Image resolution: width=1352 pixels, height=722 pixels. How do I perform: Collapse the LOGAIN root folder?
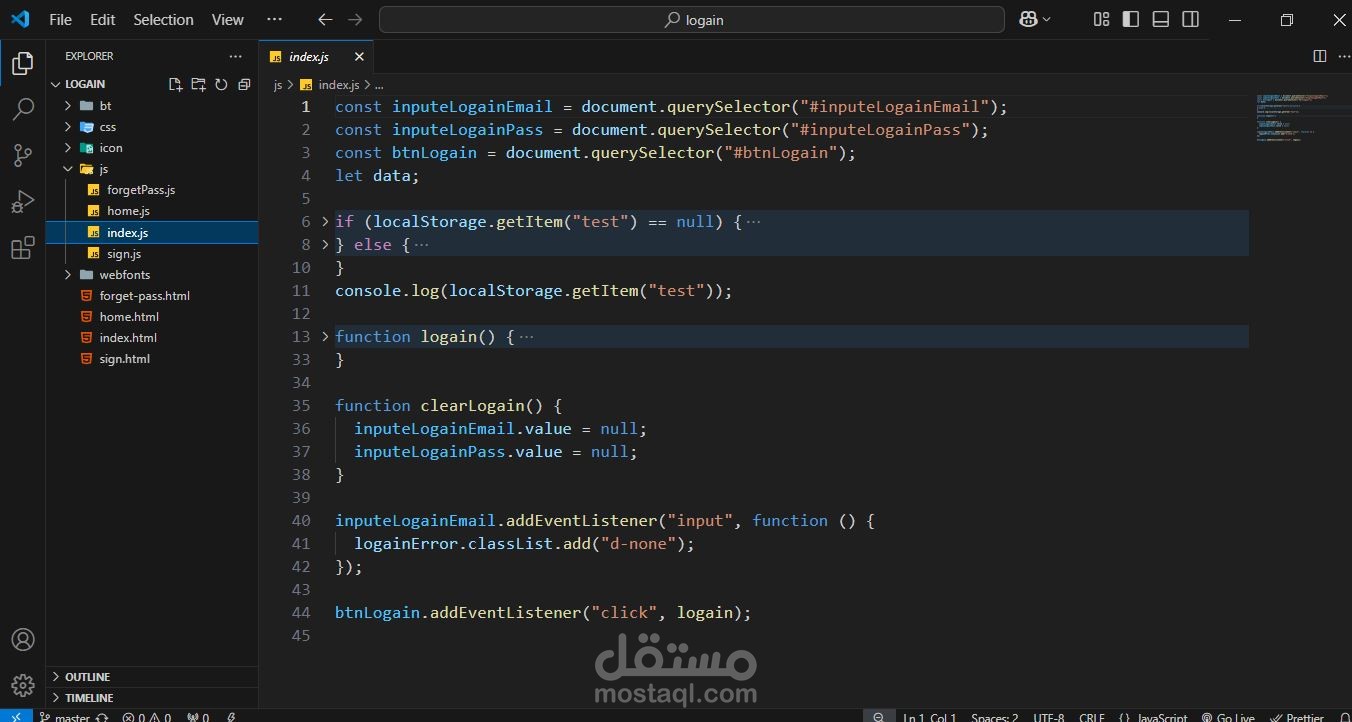point(85,84)
